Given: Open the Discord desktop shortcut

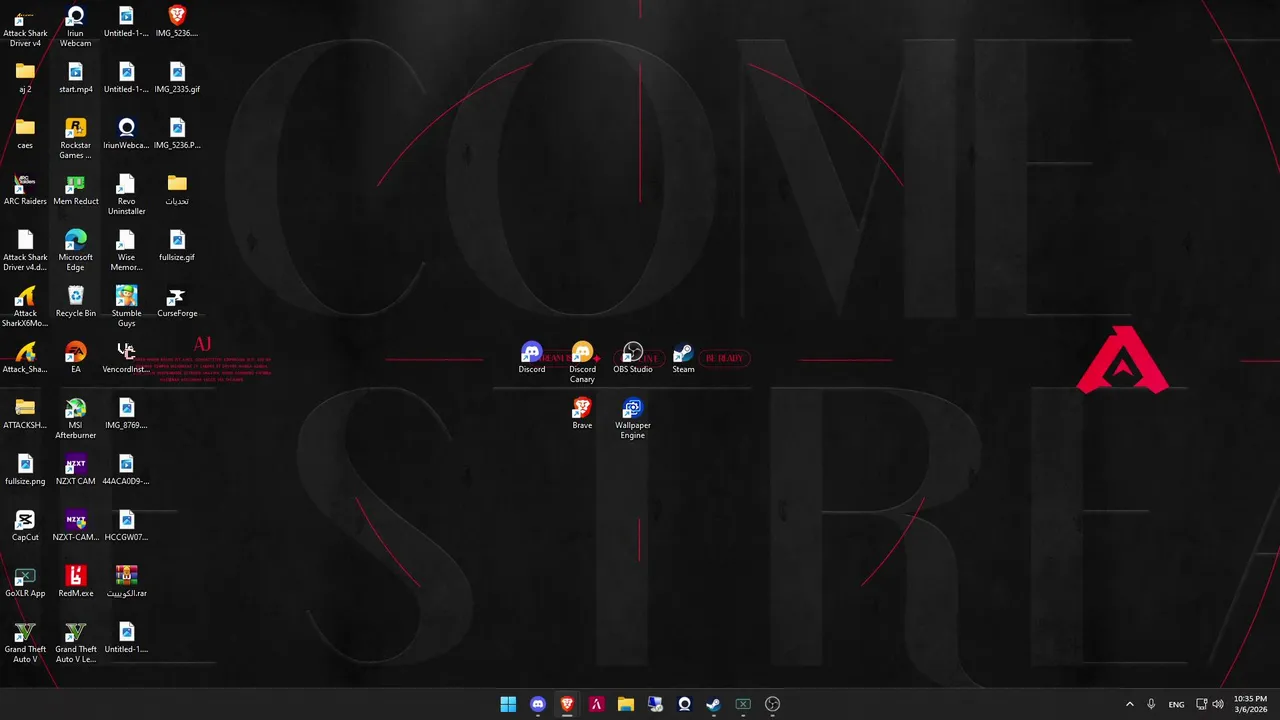Looking at the screenshot, I should point(532,358).
